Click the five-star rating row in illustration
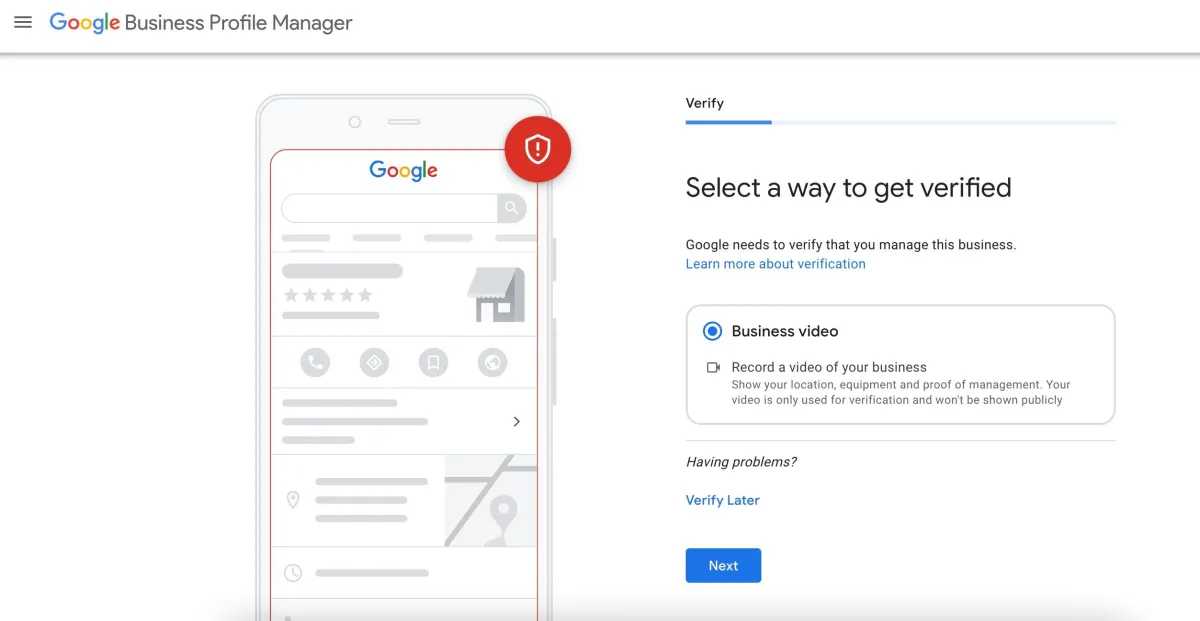This screenshot has width=1200, height=621. pyautogui.click(x=328, y=295)
